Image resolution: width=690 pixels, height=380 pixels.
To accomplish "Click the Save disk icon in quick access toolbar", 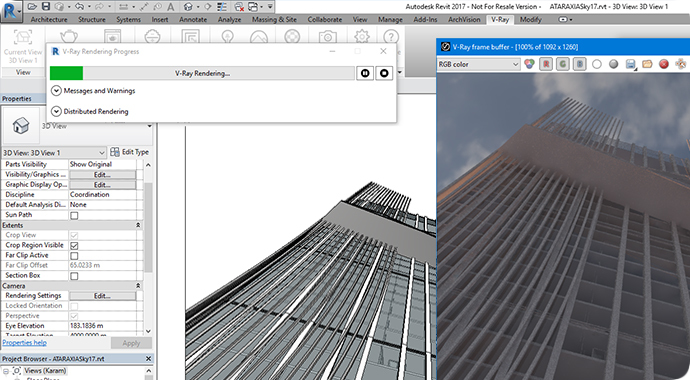I will 46,7.
